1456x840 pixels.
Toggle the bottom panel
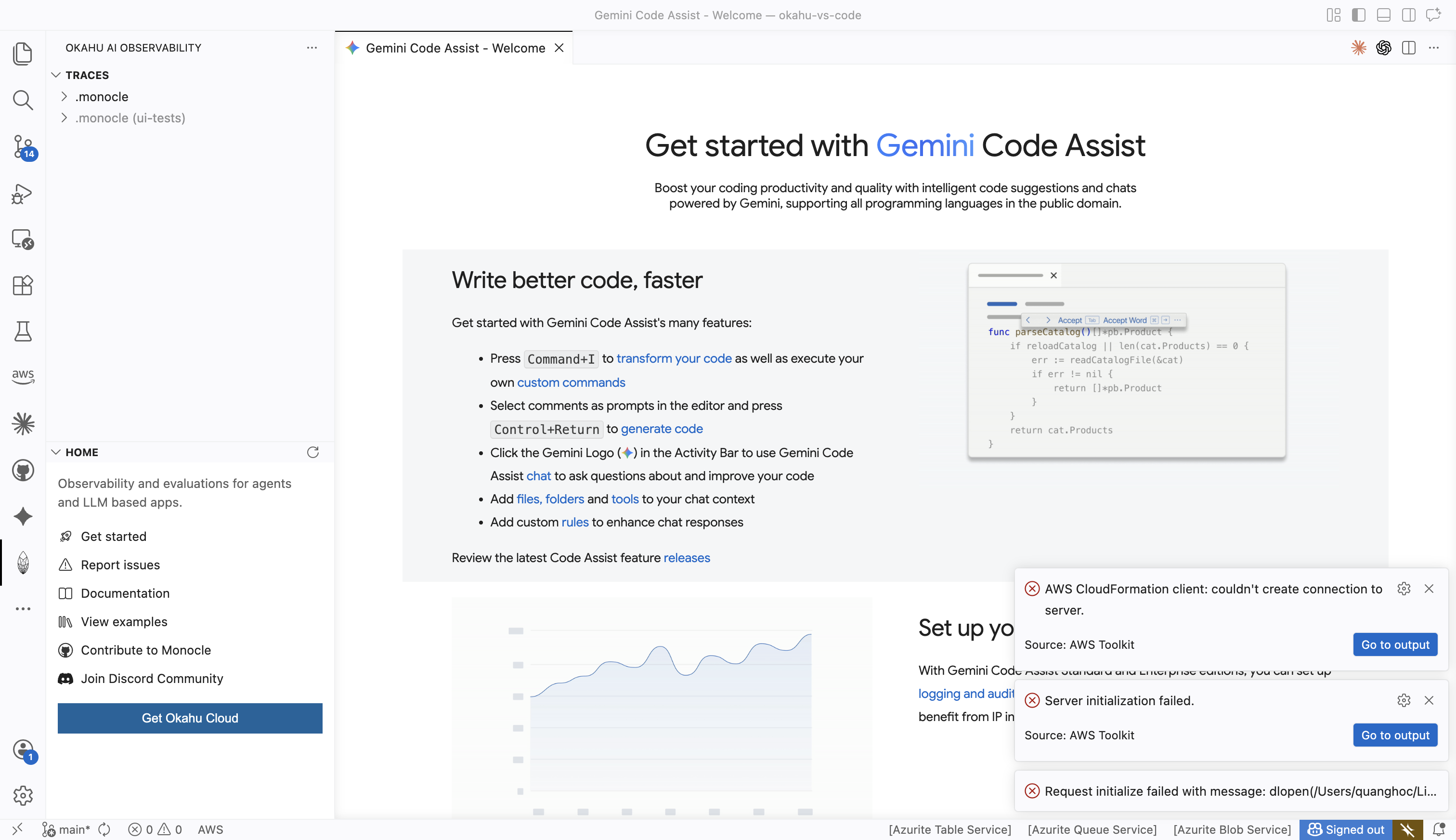[1383, 15]
